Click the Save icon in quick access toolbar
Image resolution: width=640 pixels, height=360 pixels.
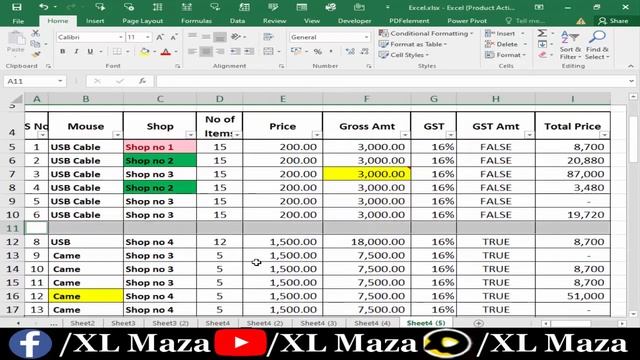point(17,7)
